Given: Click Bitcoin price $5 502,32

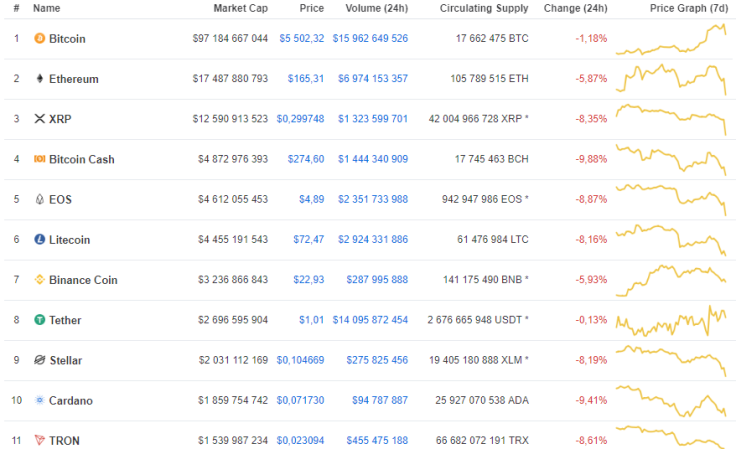Looking at the screenshot, I should (302, 38).
